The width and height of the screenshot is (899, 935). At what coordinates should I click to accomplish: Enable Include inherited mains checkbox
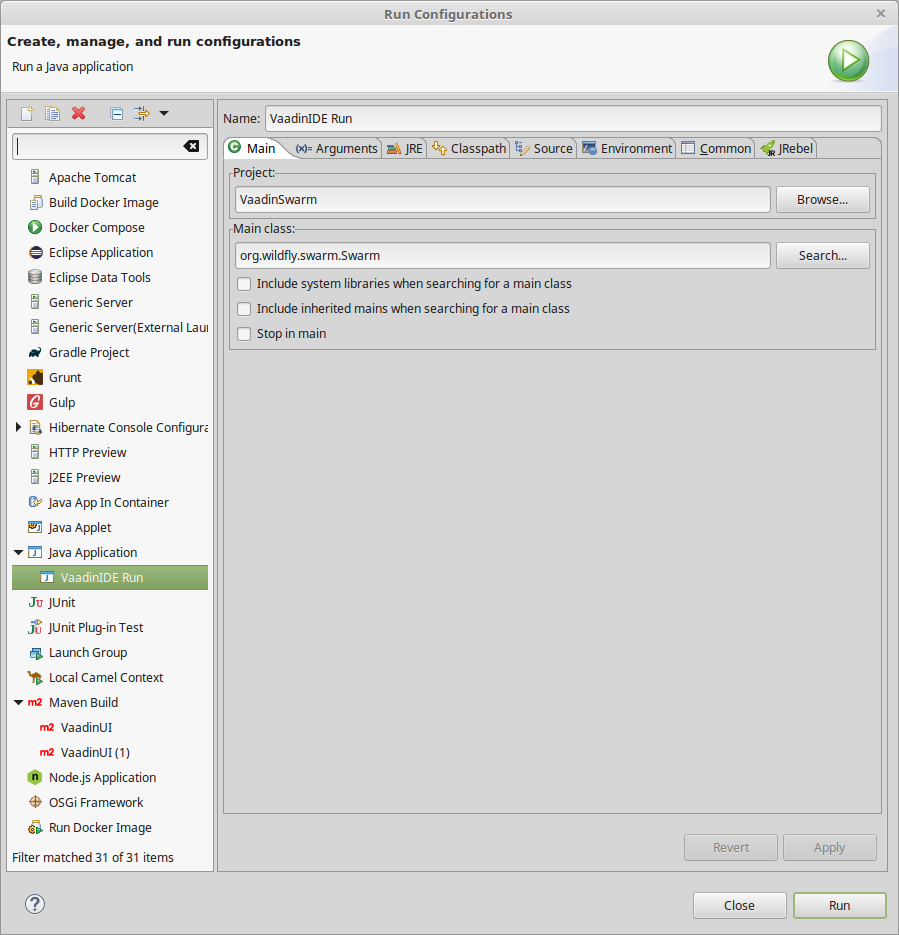pos(244,309)
